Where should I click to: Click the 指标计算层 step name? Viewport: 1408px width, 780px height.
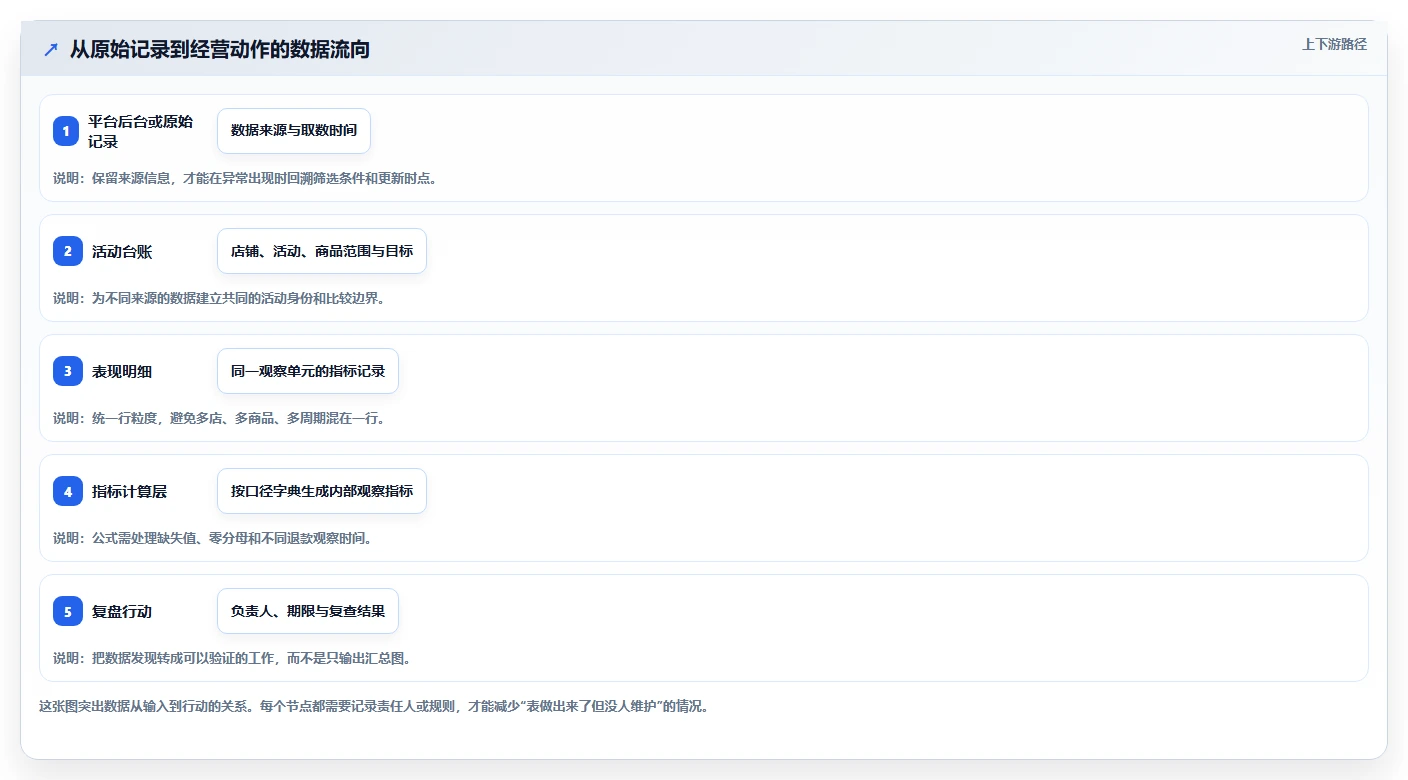click(x=129, y=492)
